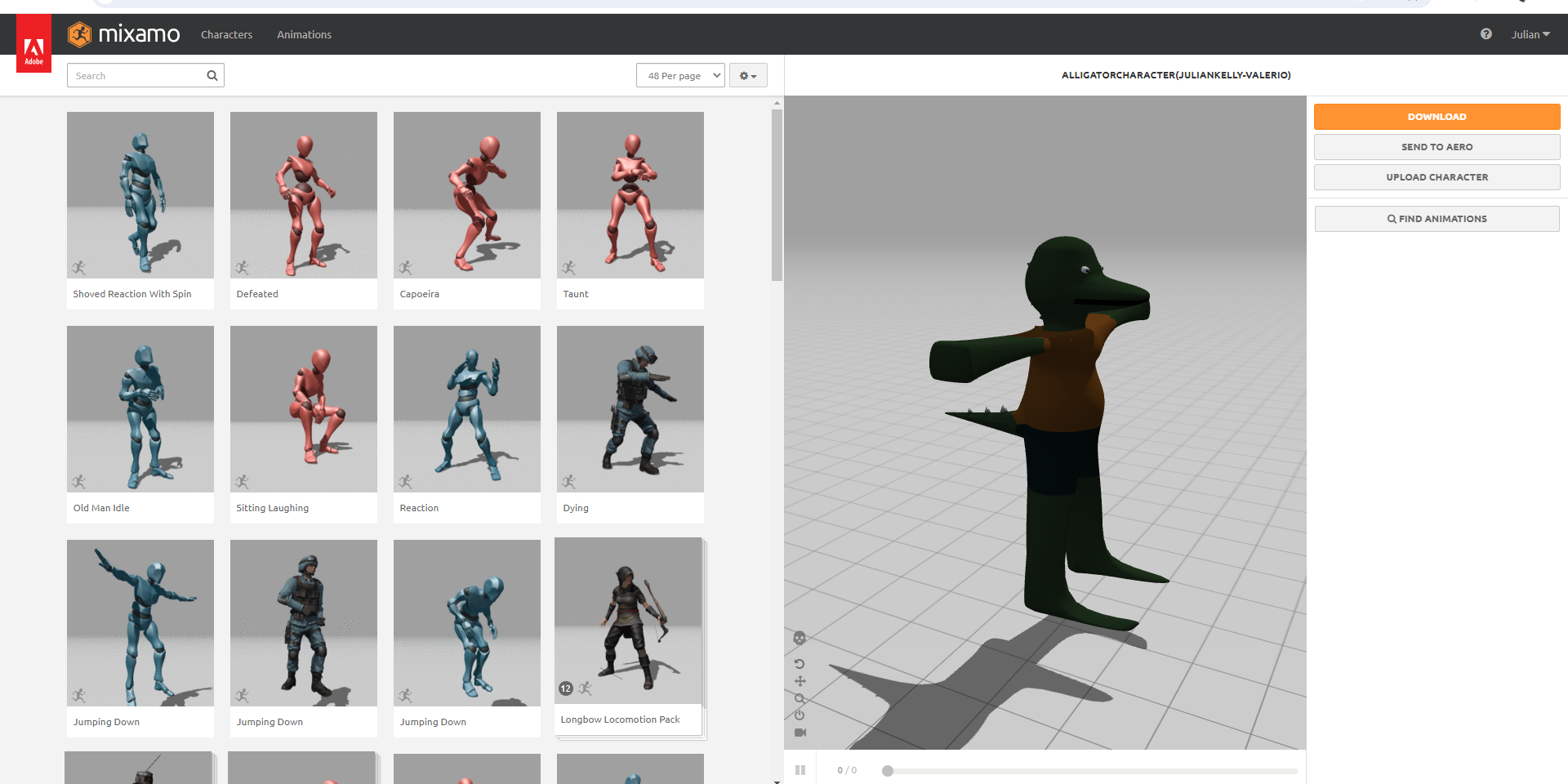Click the running-man icon on Reaction card
Viewport: 1568px width, 784px height.
point(406,482)
